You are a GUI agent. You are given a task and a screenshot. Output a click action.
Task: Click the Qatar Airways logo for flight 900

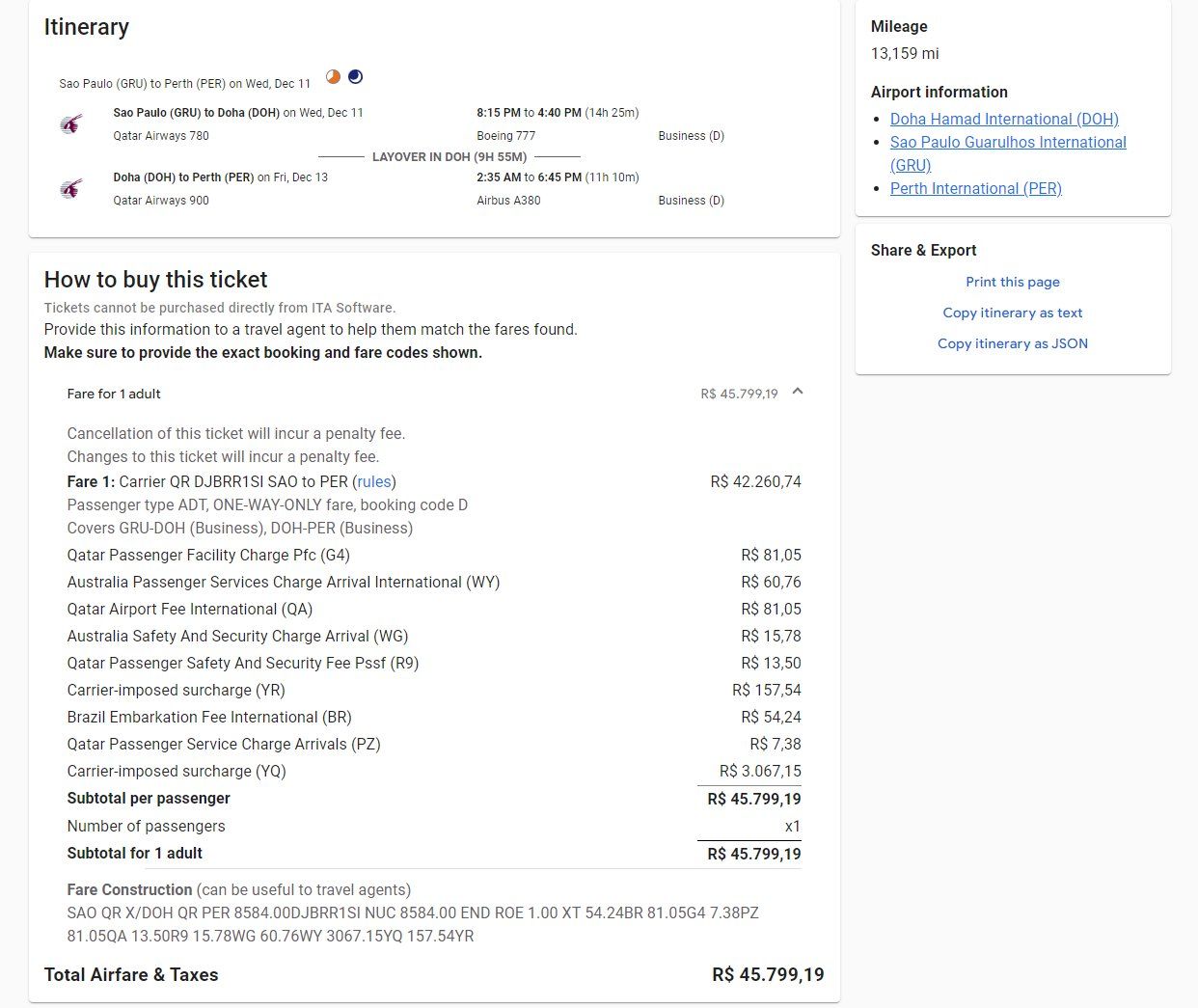pyautogui.click(x=70, y=188)
